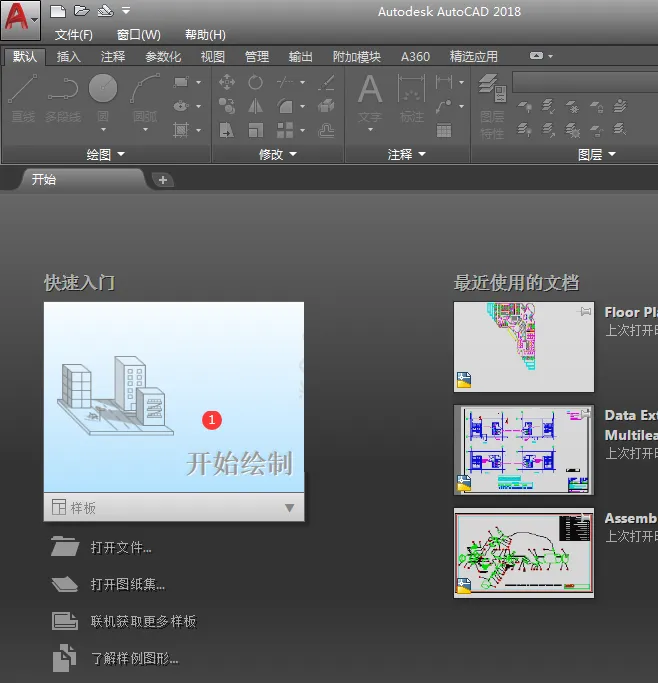The height and width of the screenshot is (683, 658).
Task: Select the Array tool in 修改 panel
Action: point(285,130)
